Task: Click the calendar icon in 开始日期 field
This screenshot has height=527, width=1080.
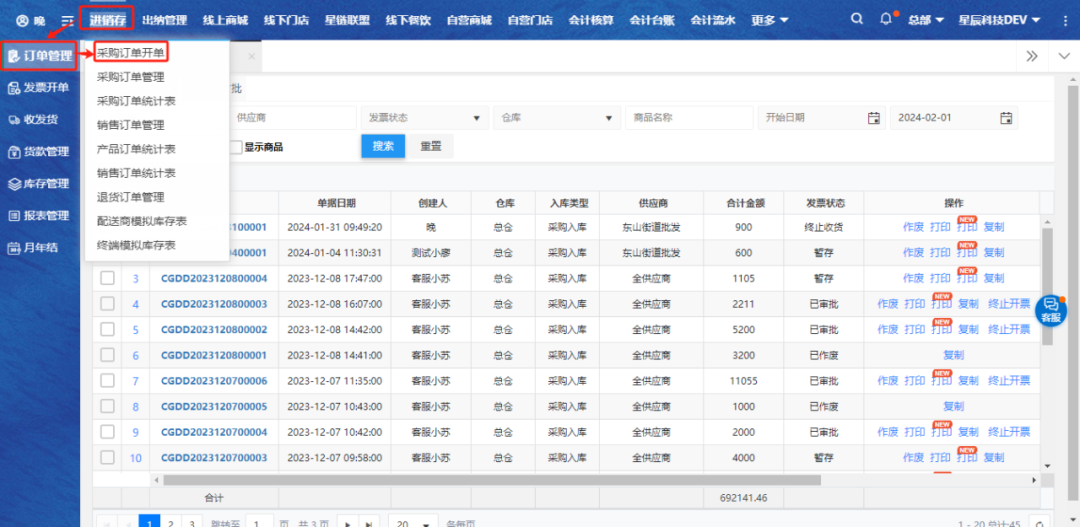Action: tap(873, 118)
